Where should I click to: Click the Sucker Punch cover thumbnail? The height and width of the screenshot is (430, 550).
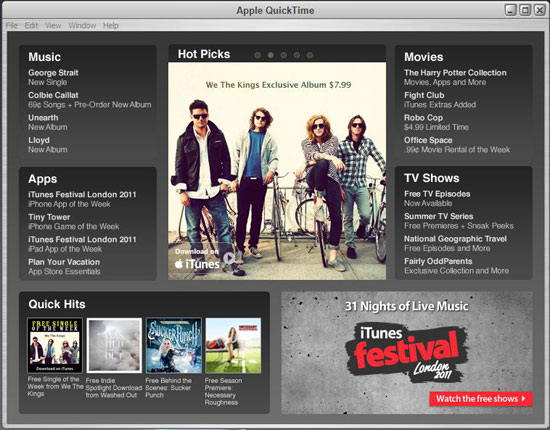tap(174, 345)
